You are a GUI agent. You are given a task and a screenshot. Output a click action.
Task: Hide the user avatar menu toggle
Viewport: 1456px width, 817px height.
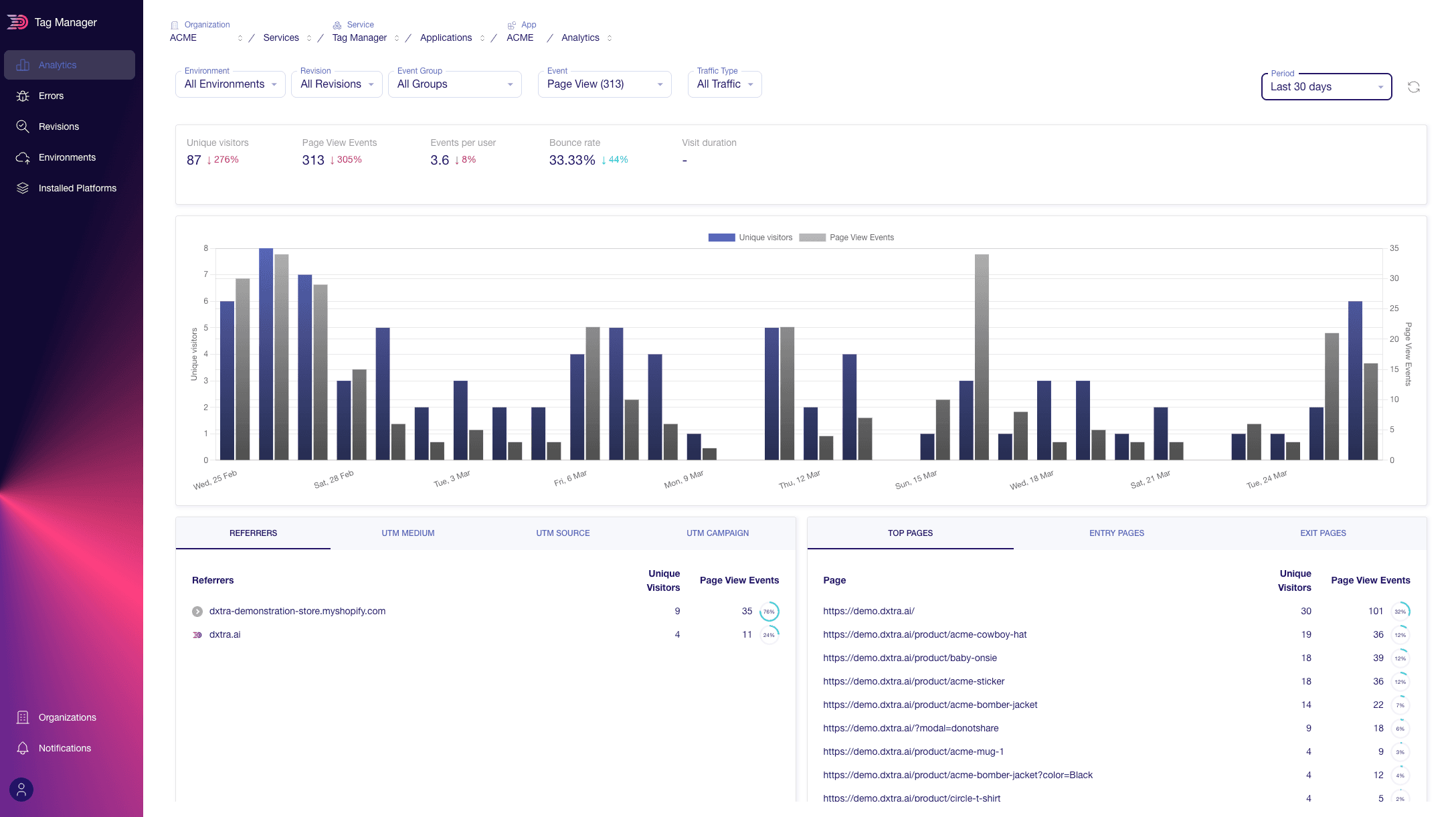[x=21, y=790]
